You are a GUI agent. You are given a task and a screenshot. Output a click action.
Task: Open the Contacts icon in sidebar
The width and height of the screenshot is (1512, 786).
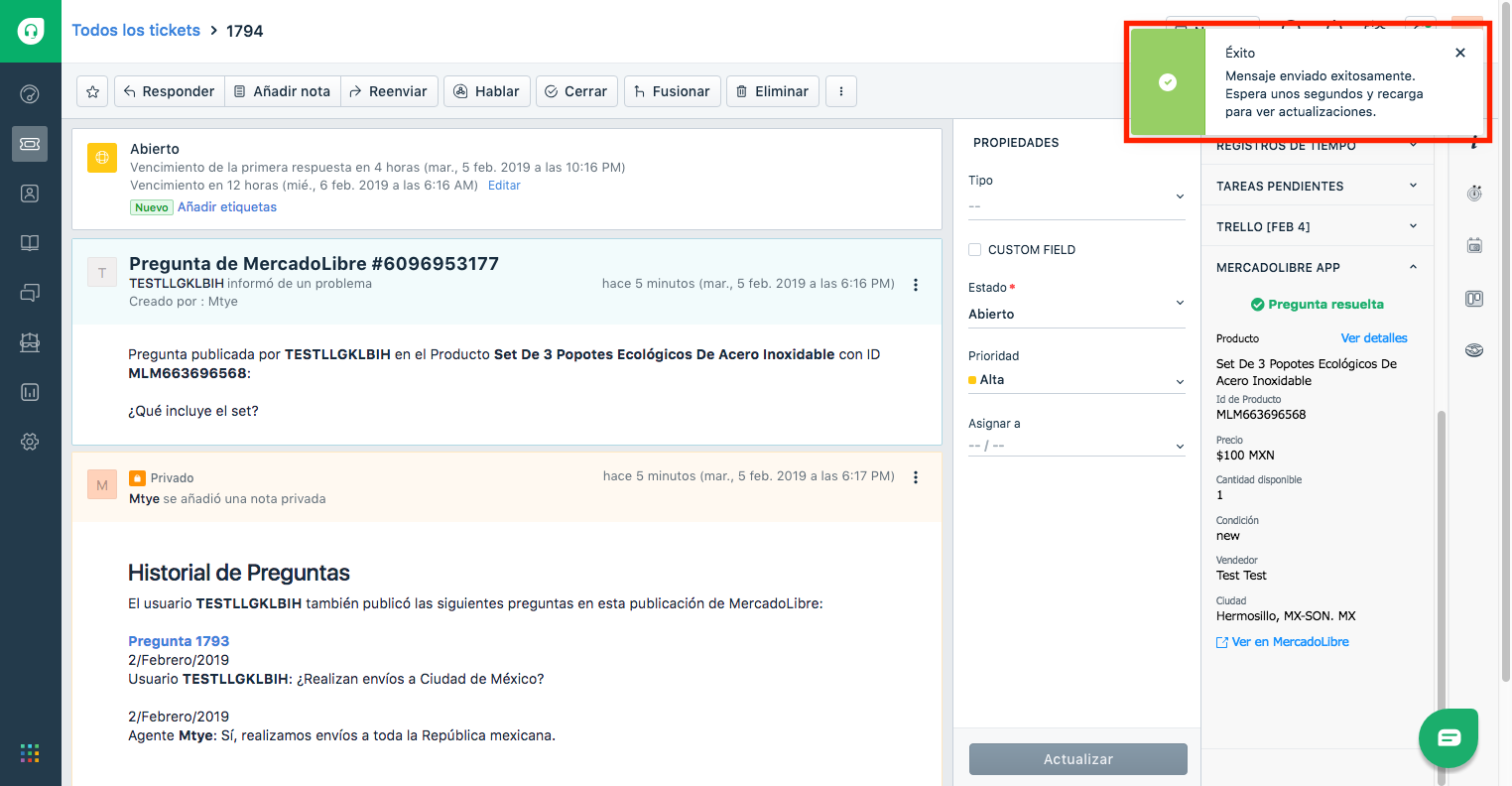30,194
